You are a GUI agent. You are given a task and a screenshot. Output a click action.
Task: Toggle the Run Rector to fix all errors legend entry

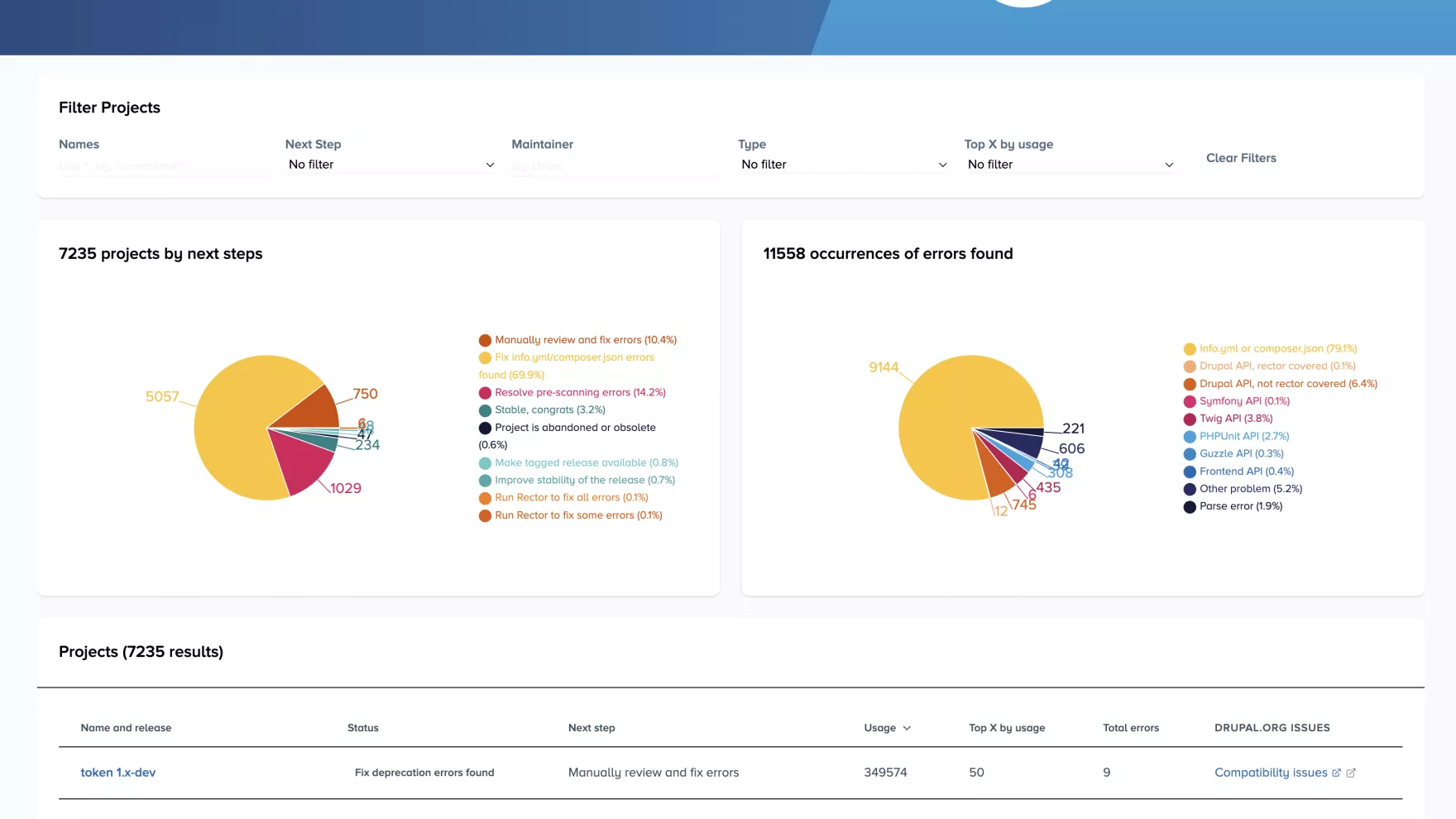tap(563, 497)
